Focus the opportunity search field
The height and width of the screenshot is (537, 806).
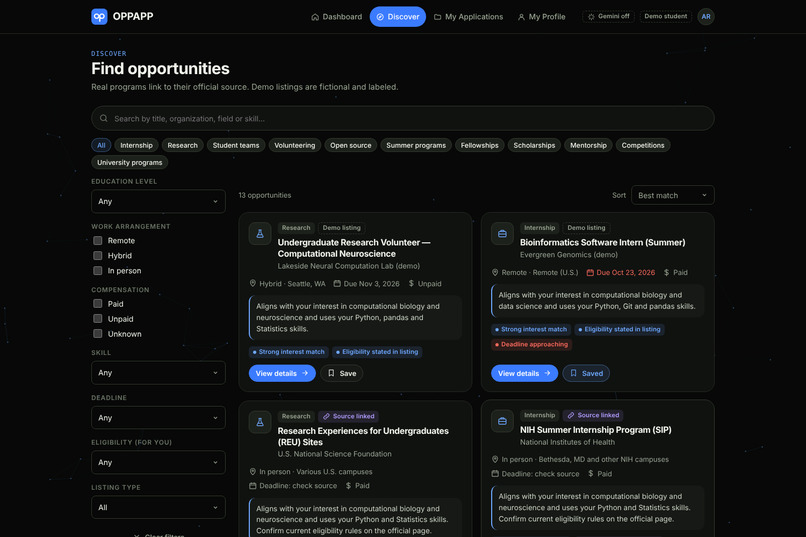(402, 118)
